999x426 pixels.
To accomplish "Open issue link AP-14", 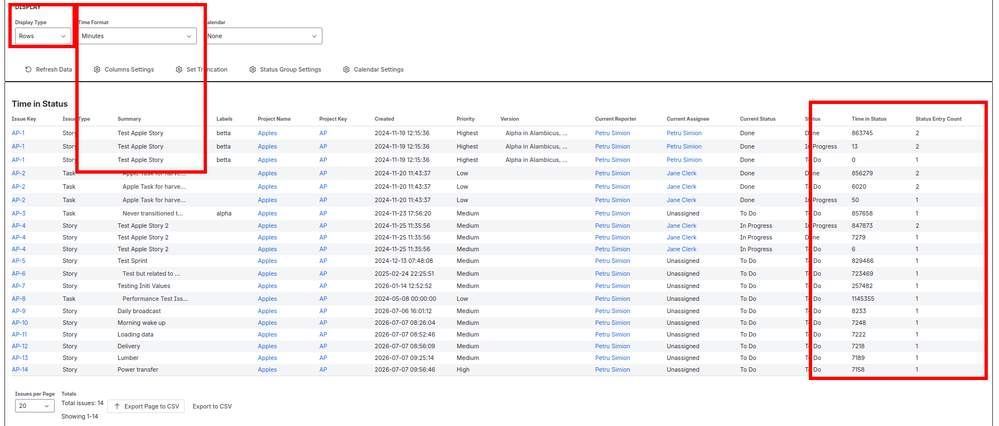I will [x=20, y=369].
